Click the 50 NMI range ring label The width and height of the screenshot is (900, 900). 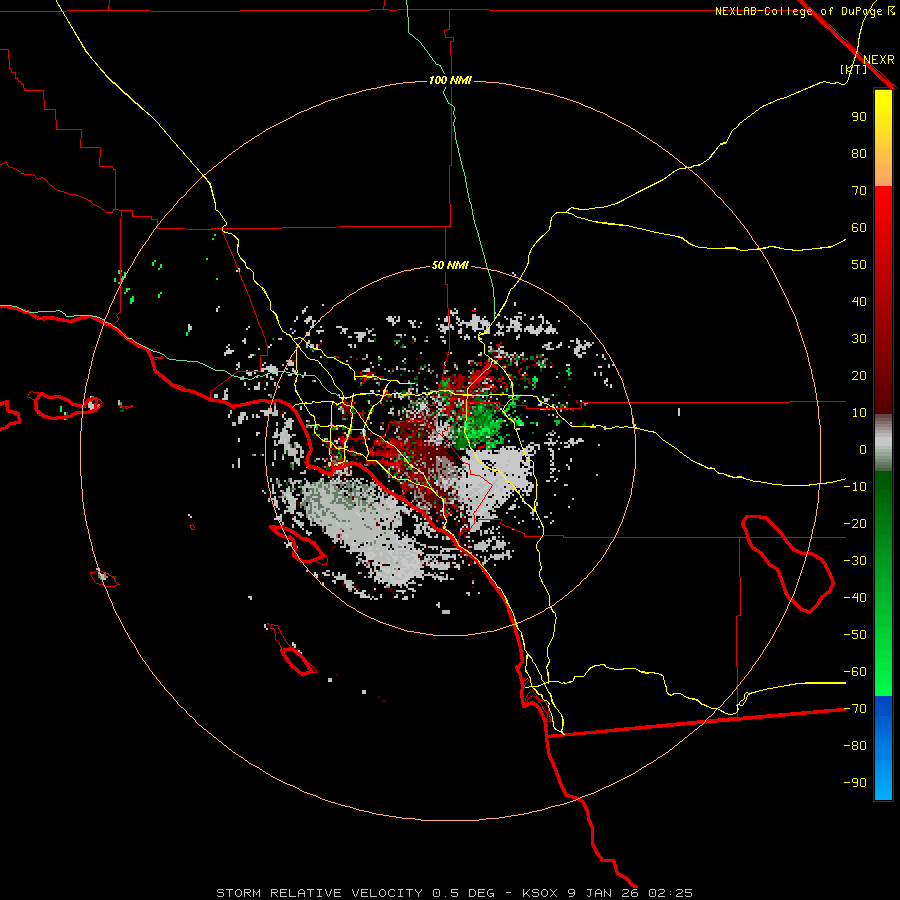[x=451, y=265]
